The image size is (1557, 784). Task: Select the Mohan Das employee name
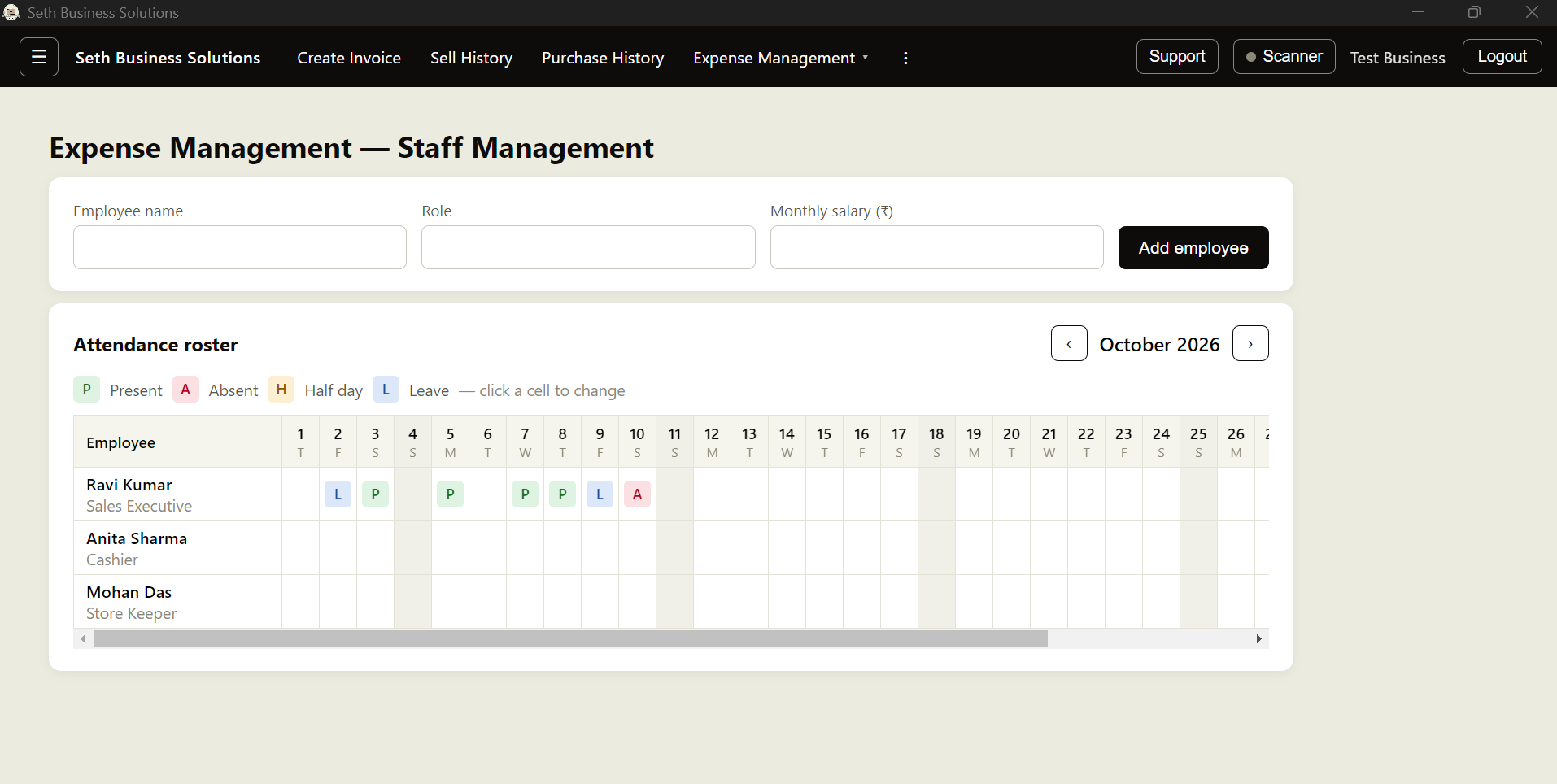tap(129, 592)
